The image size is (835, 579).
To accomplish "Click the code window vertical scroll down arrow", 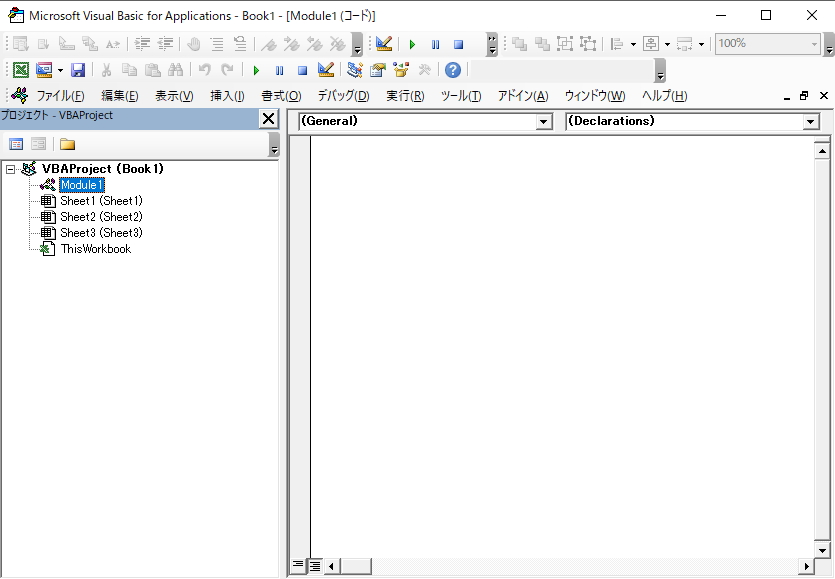I will (x=822, y=551).
